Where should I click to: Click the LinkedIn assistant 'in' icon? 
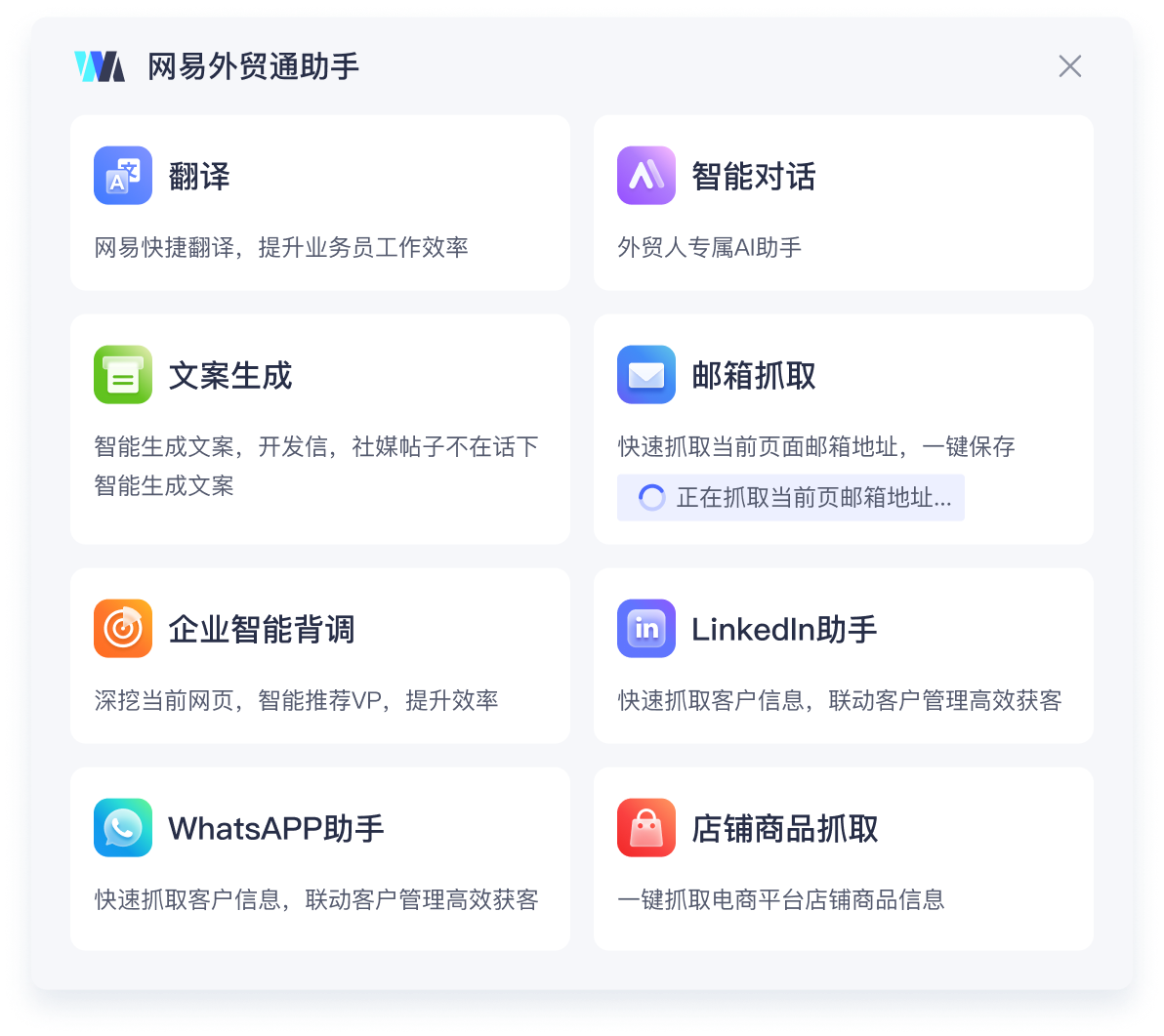pos(646,629)
